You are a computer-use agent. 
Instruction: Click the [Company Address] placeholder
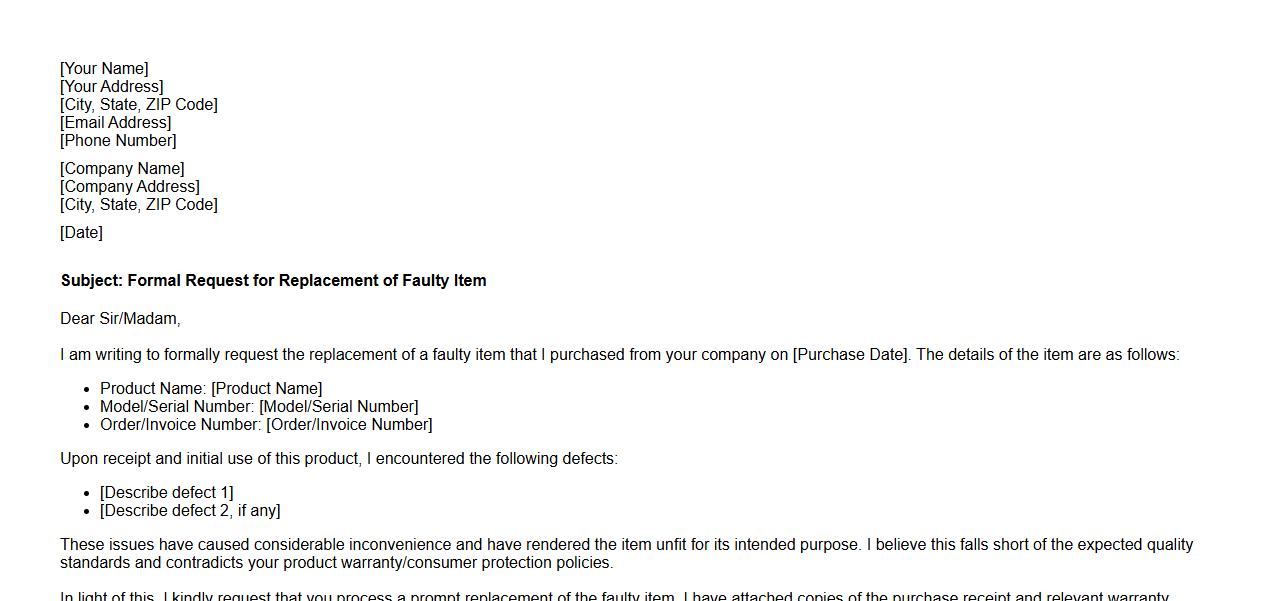click(129, 187)
